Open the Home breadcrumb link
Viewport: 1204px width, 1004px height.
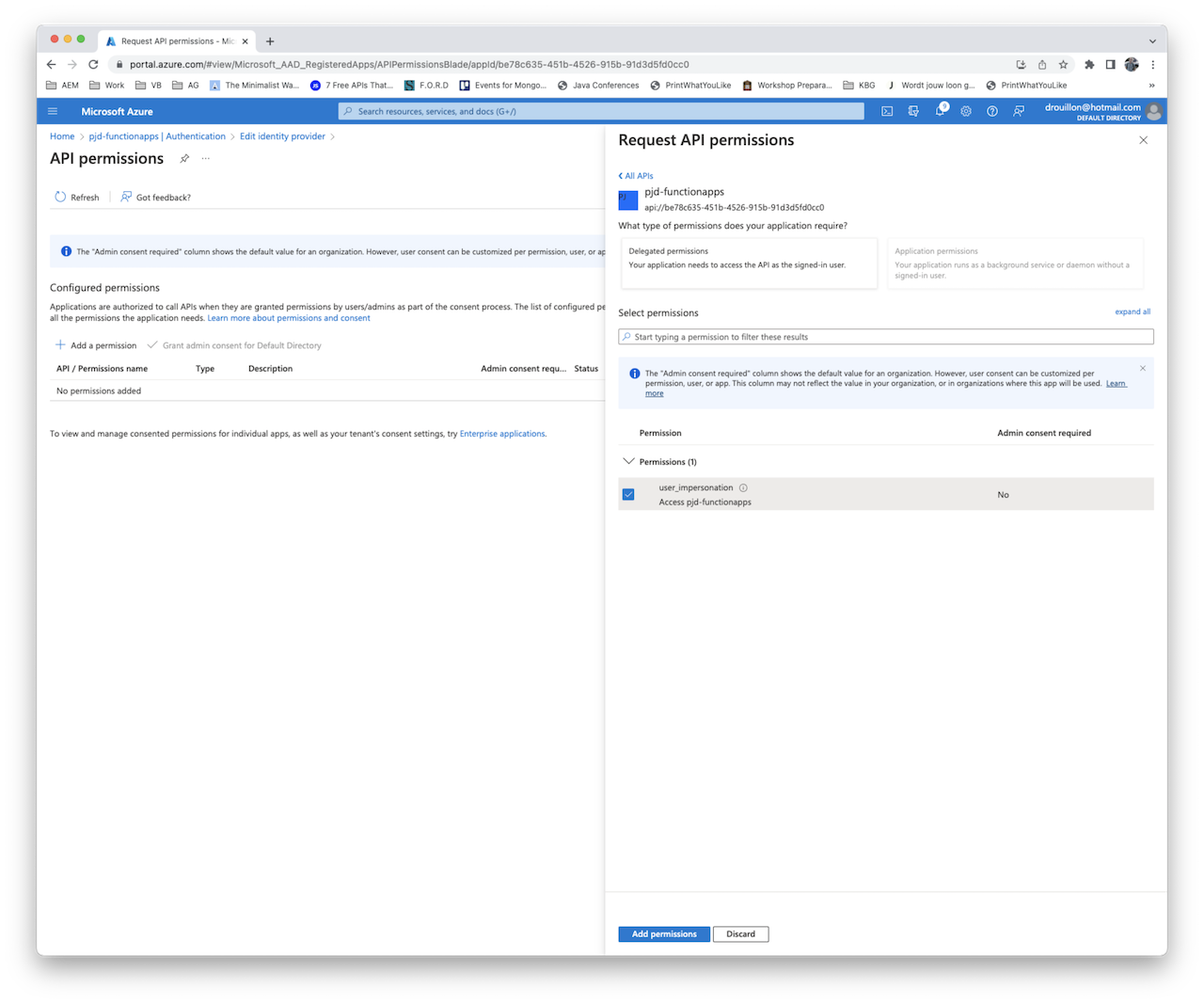(x=62, y=136)
